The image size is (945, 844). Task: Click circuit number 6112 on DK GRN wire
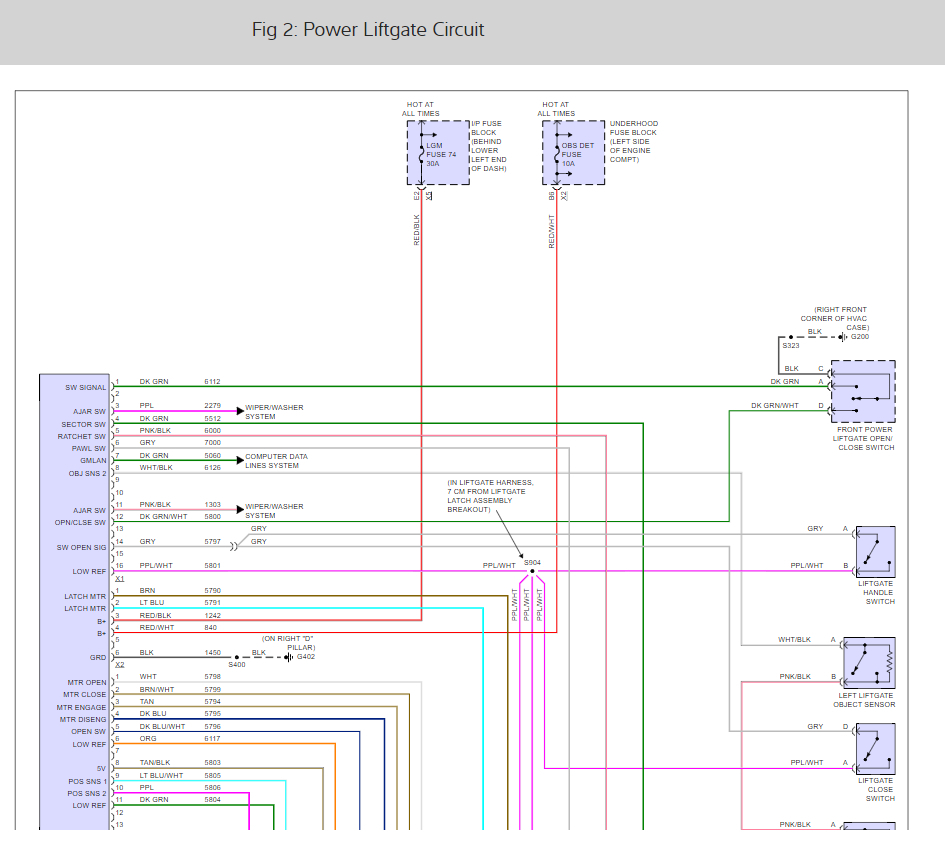click(x=212, y=382)
